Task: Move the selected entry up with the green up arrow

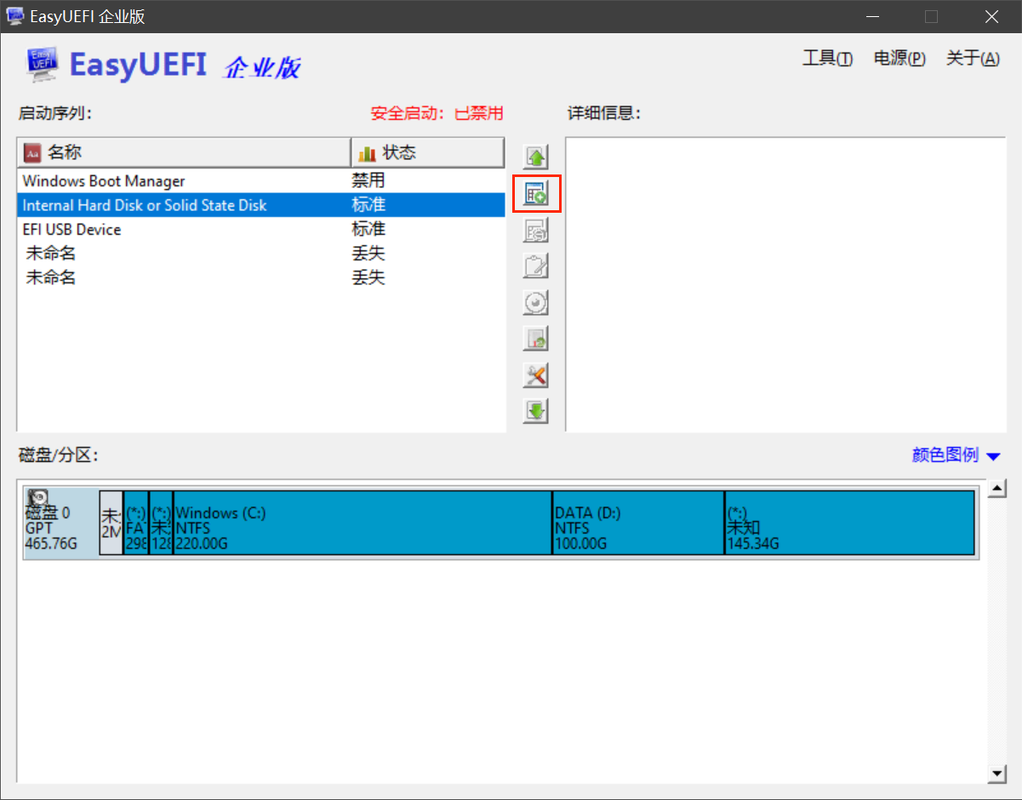Action: click(x=536, y=157)
